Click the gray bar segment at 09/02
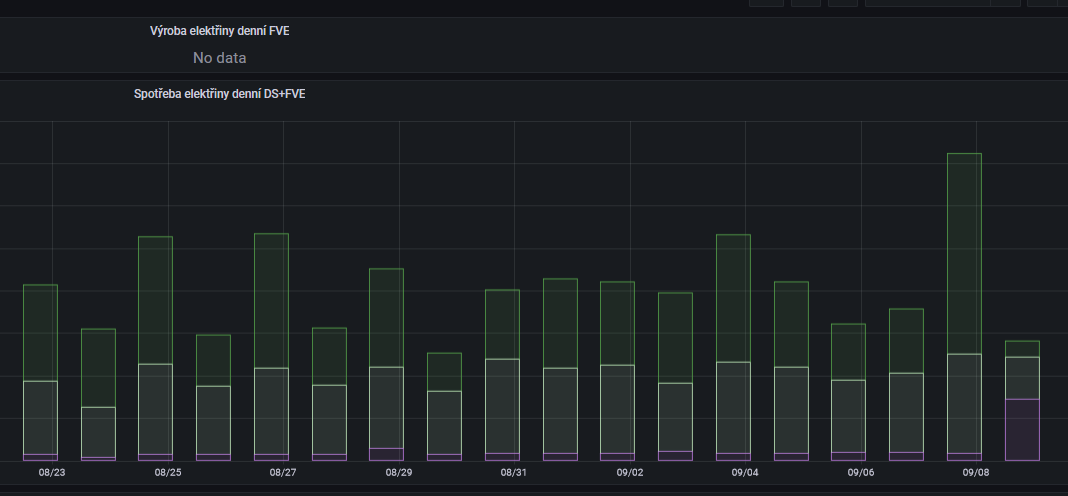 [617, 408]
